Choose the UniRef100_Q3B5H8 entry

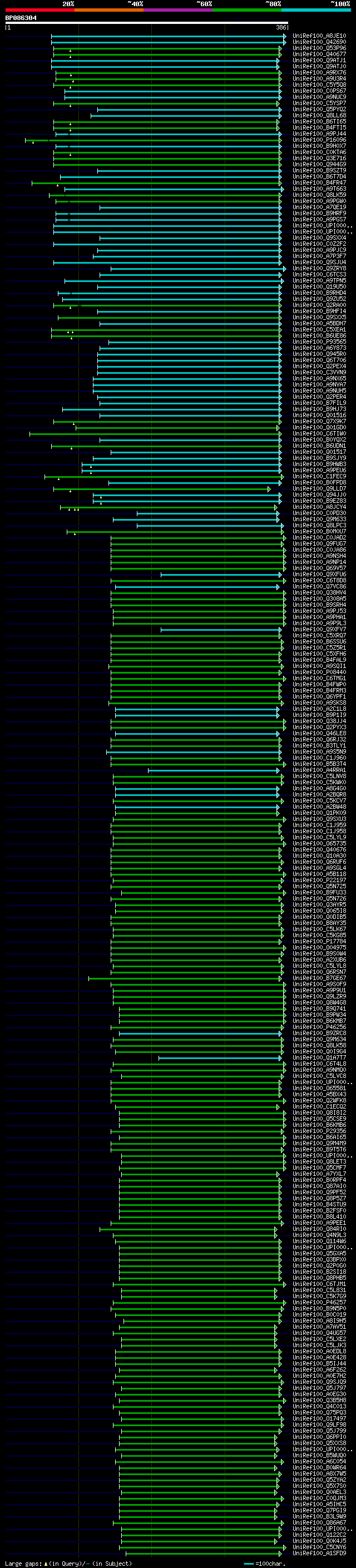(x=319, y=1401)
